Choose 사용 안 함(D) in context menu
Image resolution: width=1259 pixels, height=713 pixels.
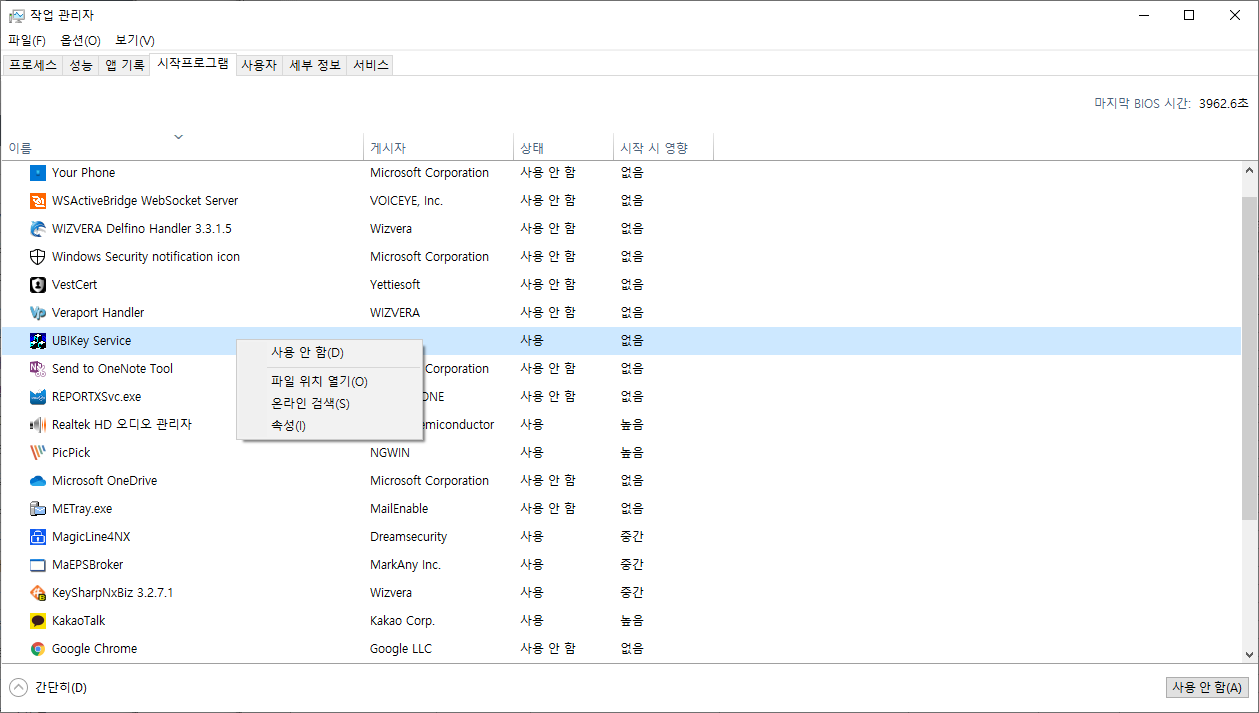point(329,353)
